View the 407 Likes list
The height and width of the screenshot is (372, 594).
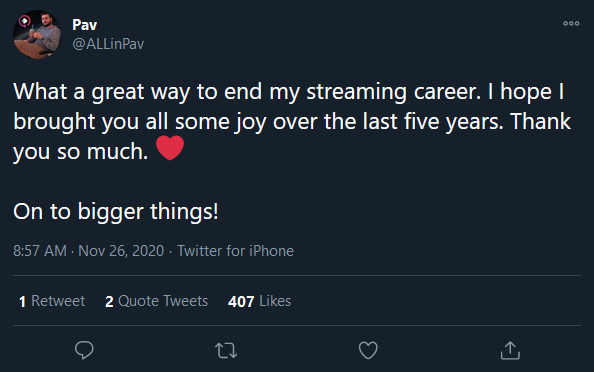(259, 301)
